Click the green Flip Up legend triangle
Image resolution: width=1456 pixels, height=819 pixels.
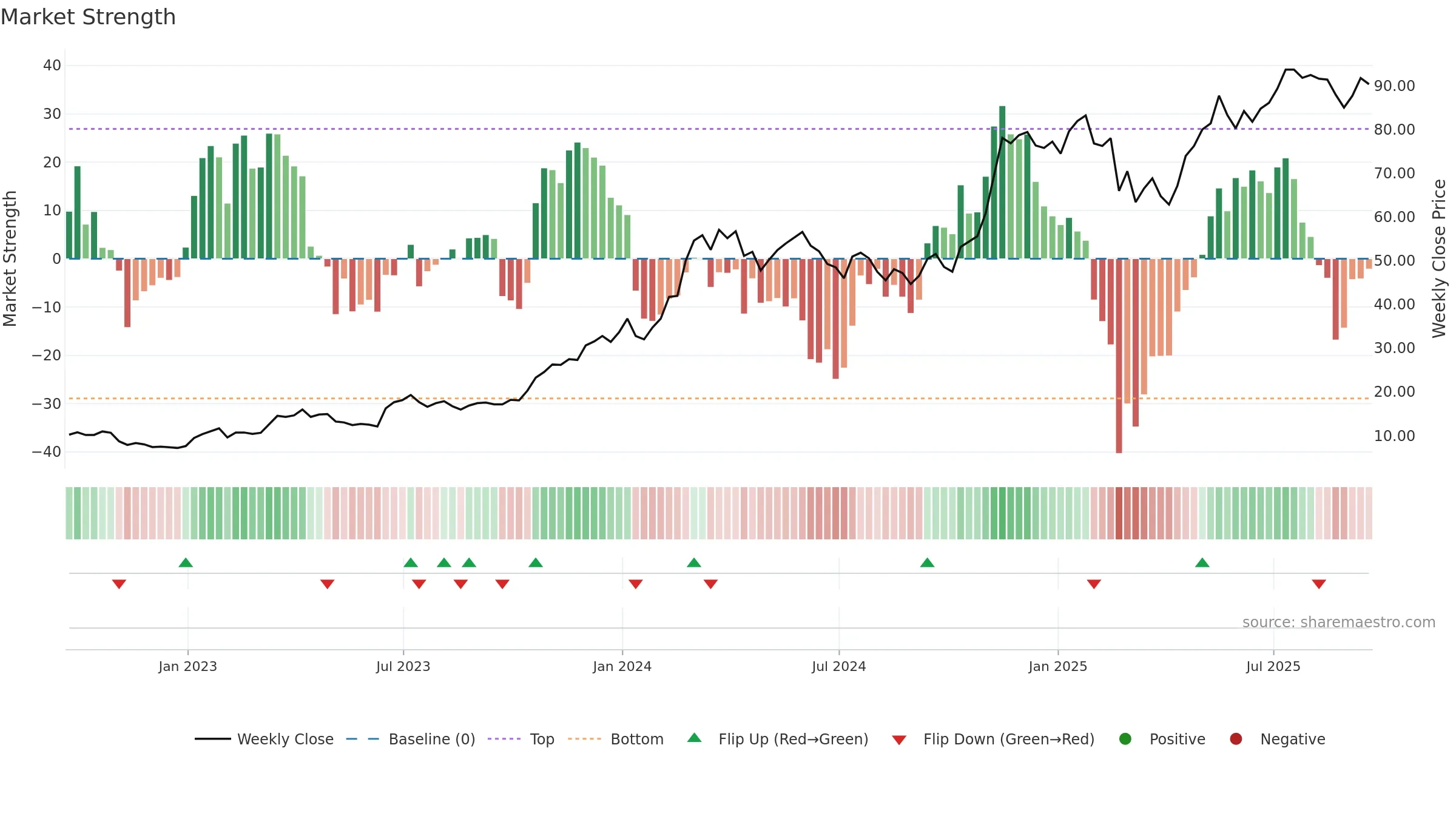695,738
